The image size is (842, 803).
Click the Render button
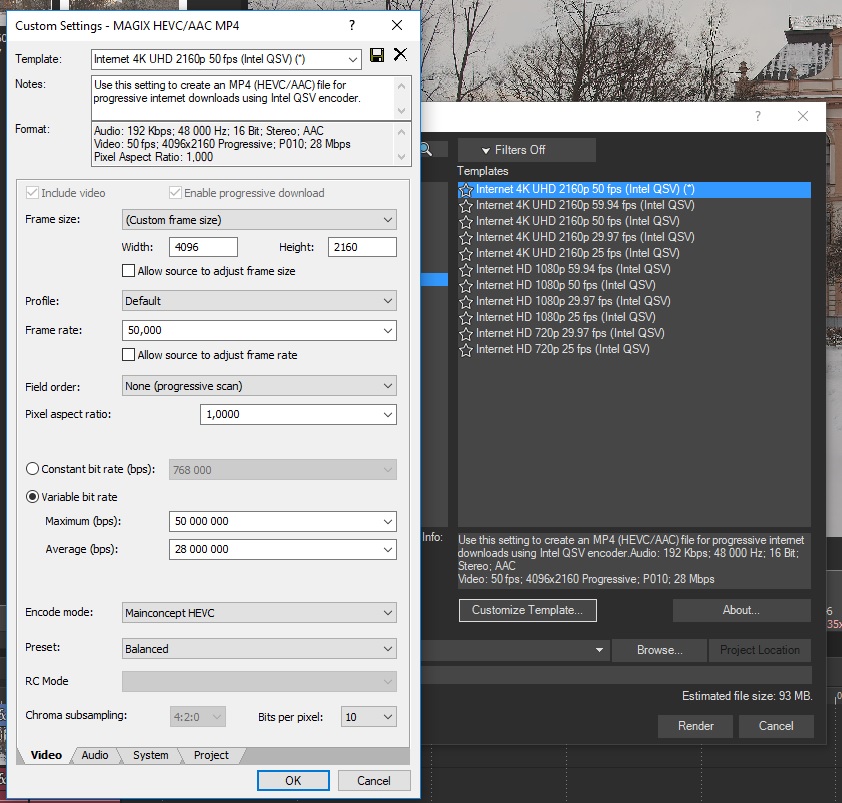695,726
